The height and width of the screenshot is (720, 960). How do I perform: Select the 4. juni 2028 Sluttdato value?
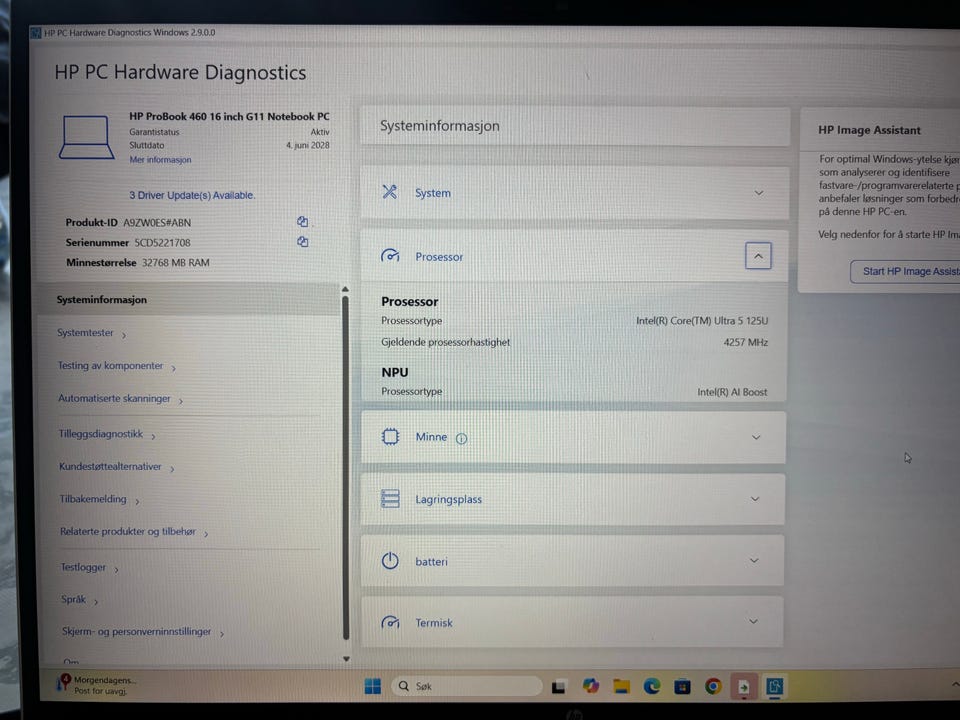tap(307, 146)
